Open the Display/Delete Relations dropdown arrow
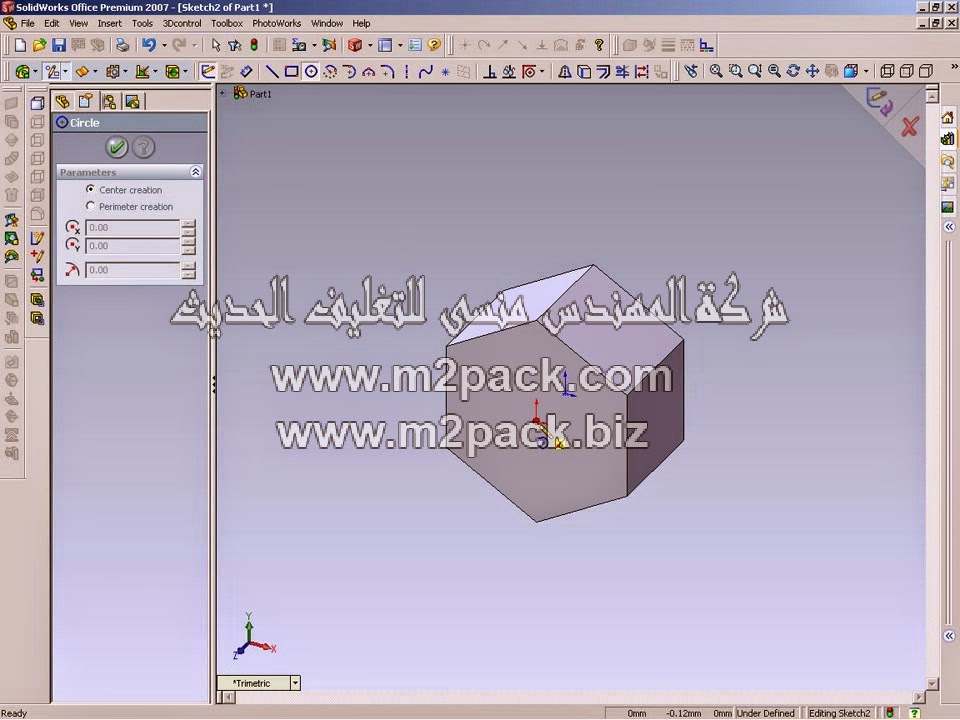Viewport: 960px width, 720px height. 542,72
